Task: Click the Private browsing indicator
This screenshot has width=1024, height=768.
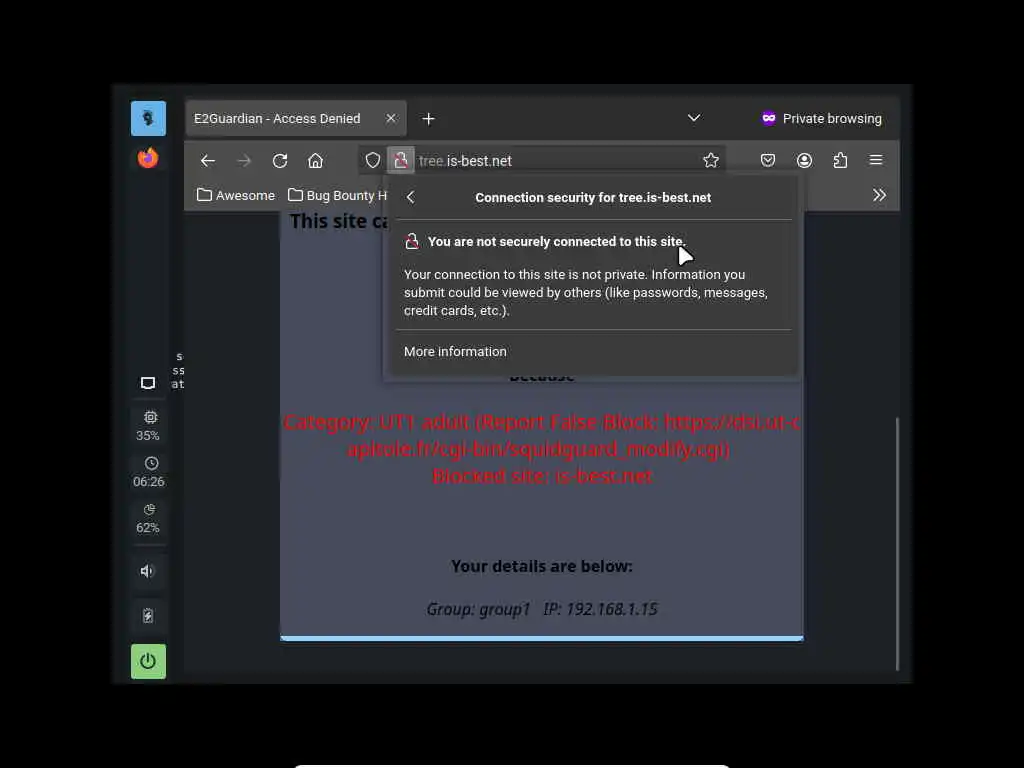Action: (x=822, y=118)
